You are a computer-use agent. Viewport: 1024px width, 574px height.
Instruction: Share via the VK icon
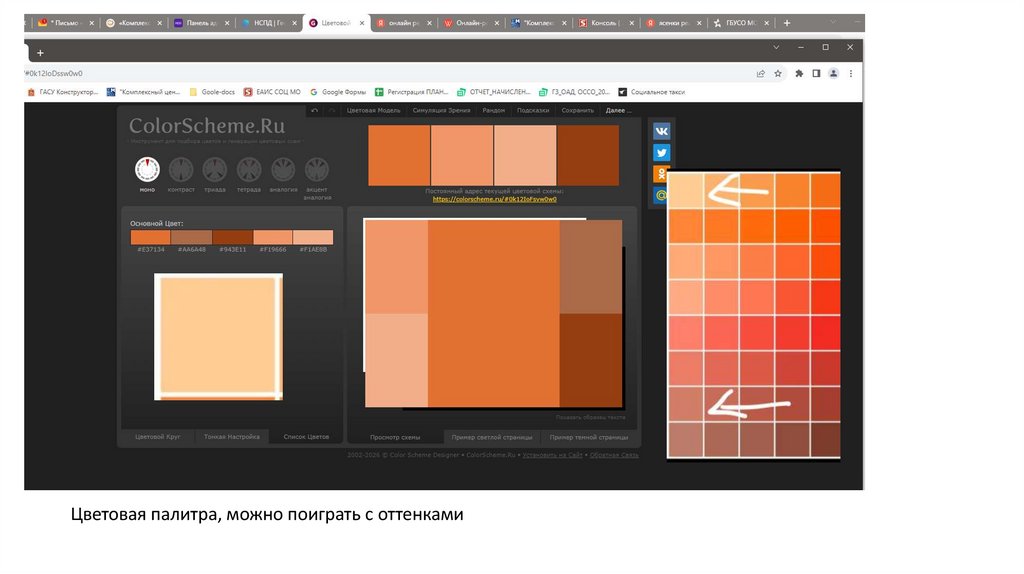coord(662,131)
